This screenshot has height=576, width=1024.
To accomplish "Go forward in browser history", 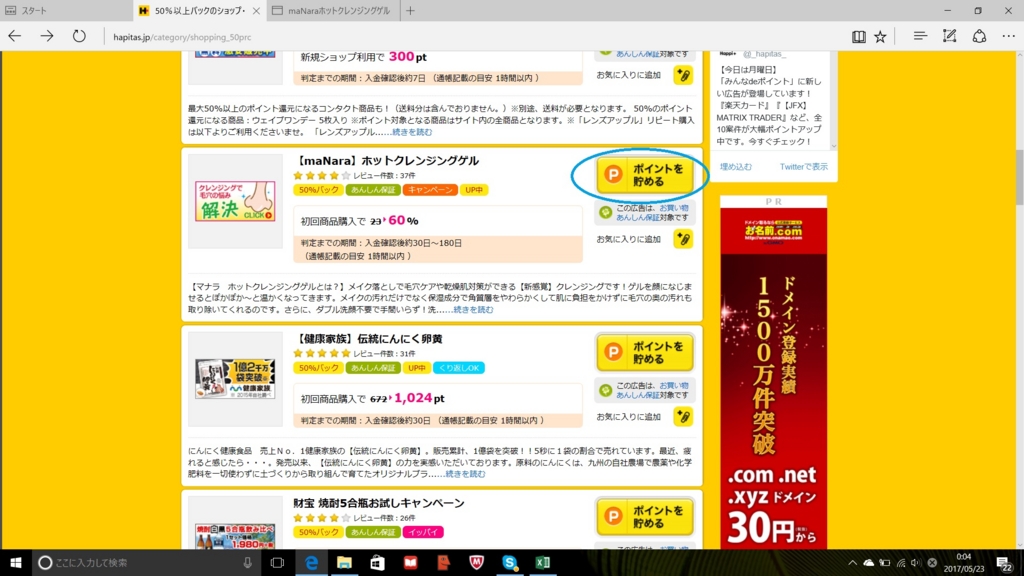I will point(46,36).
